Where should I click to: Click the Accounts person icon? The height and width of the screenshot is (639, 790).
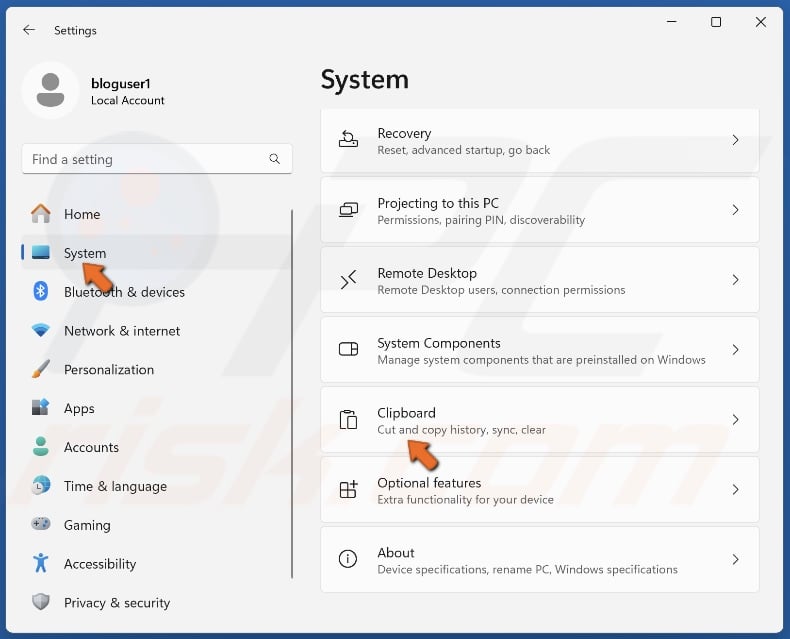click(x=41, y=446)
